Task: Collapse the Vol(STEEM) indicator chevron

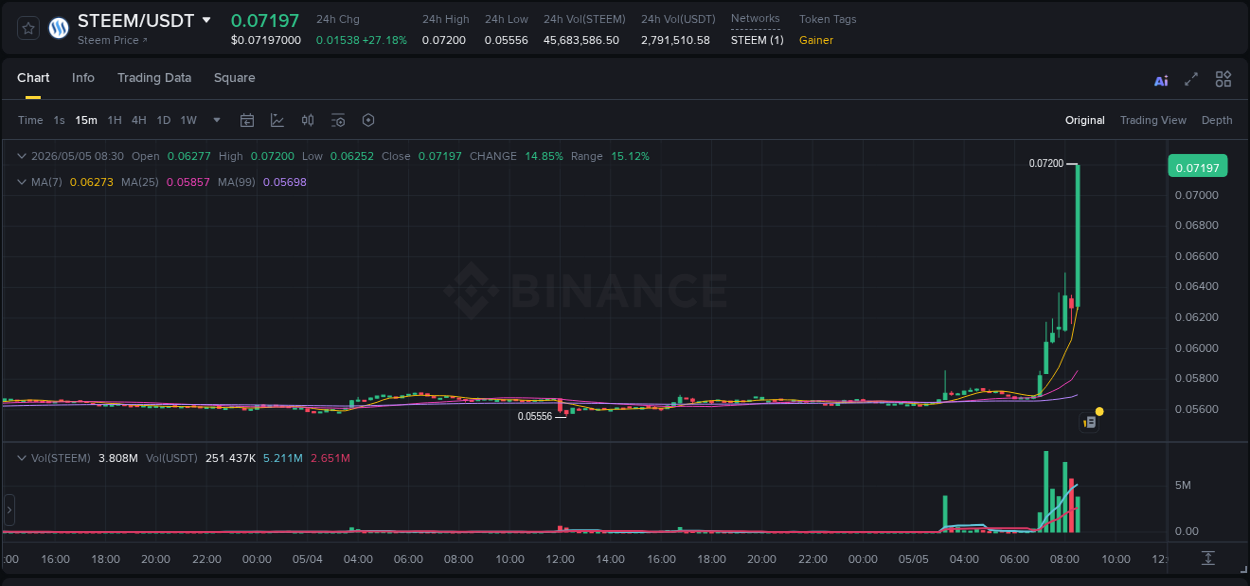Action: coord(22,458)
